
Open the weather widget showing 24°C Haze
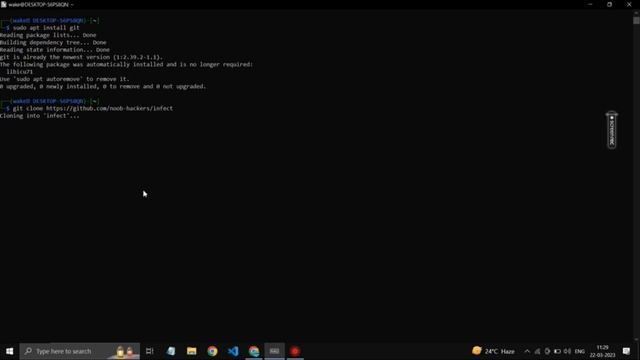tap(493, 351)
